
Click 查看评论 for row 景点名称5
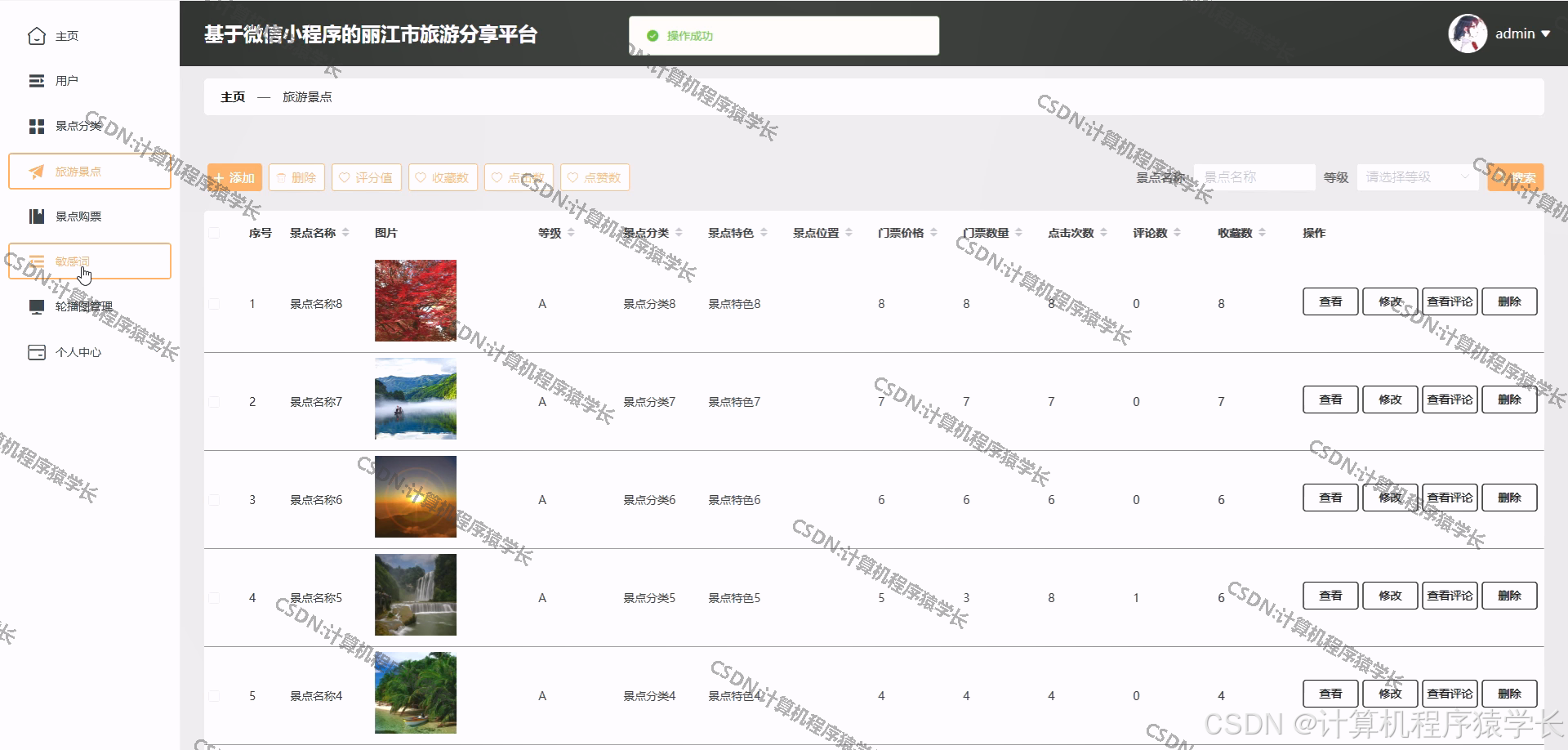click(x=1450, y=596)
